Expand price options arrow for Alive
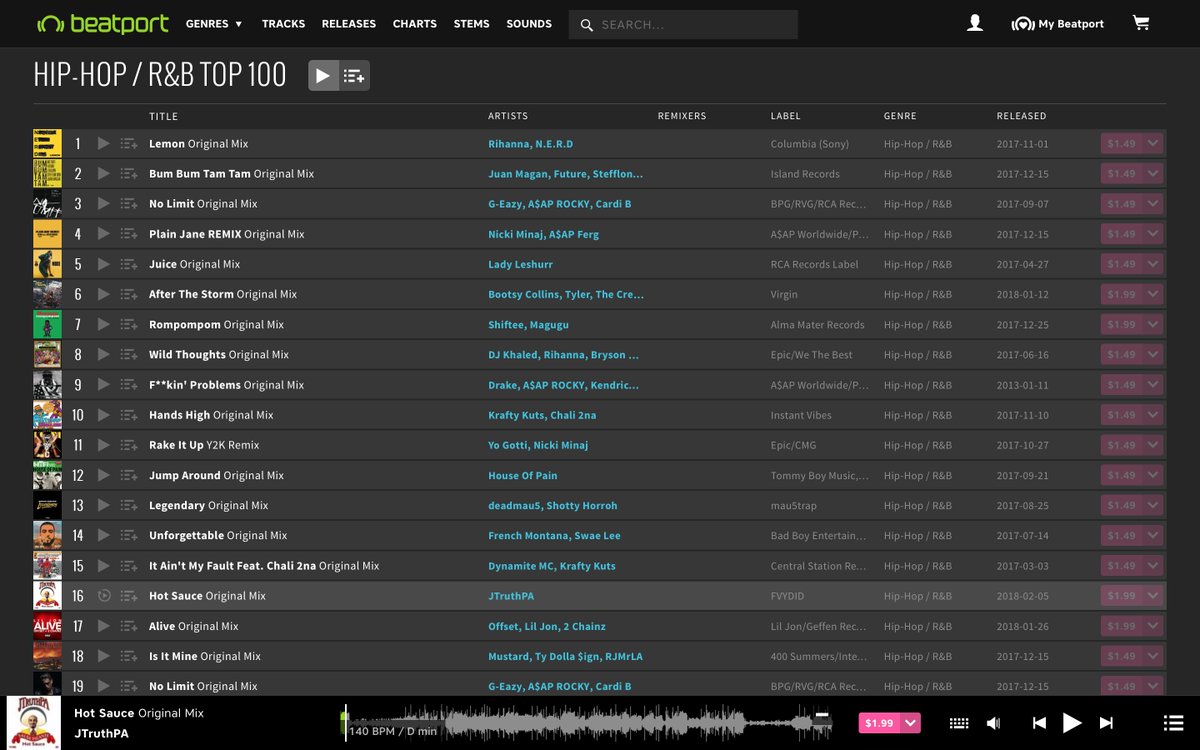 (1153, 626)
